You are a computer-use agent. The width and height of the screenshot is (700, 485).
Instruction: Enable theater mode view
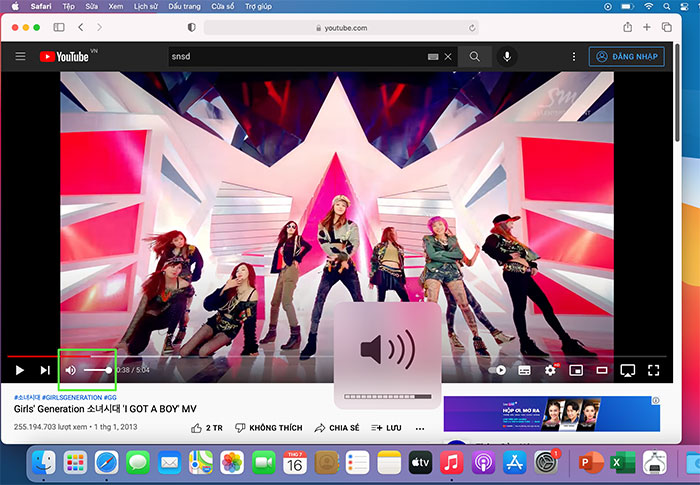pyautogui.click(x=602, y=370)
